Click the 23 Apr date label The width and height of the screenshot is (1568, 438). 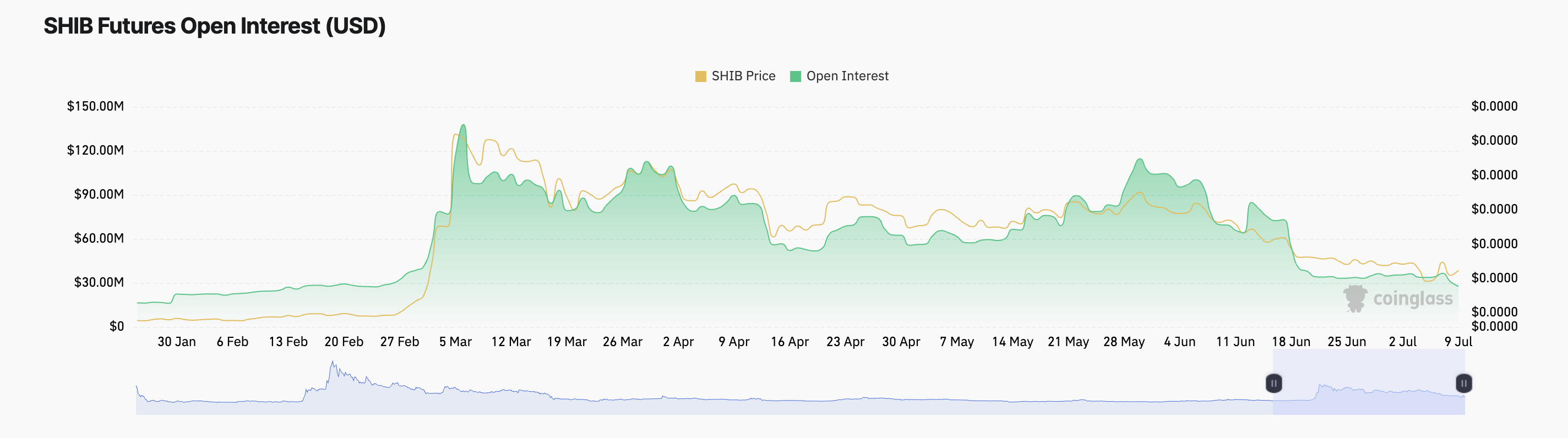coord(846,342)
